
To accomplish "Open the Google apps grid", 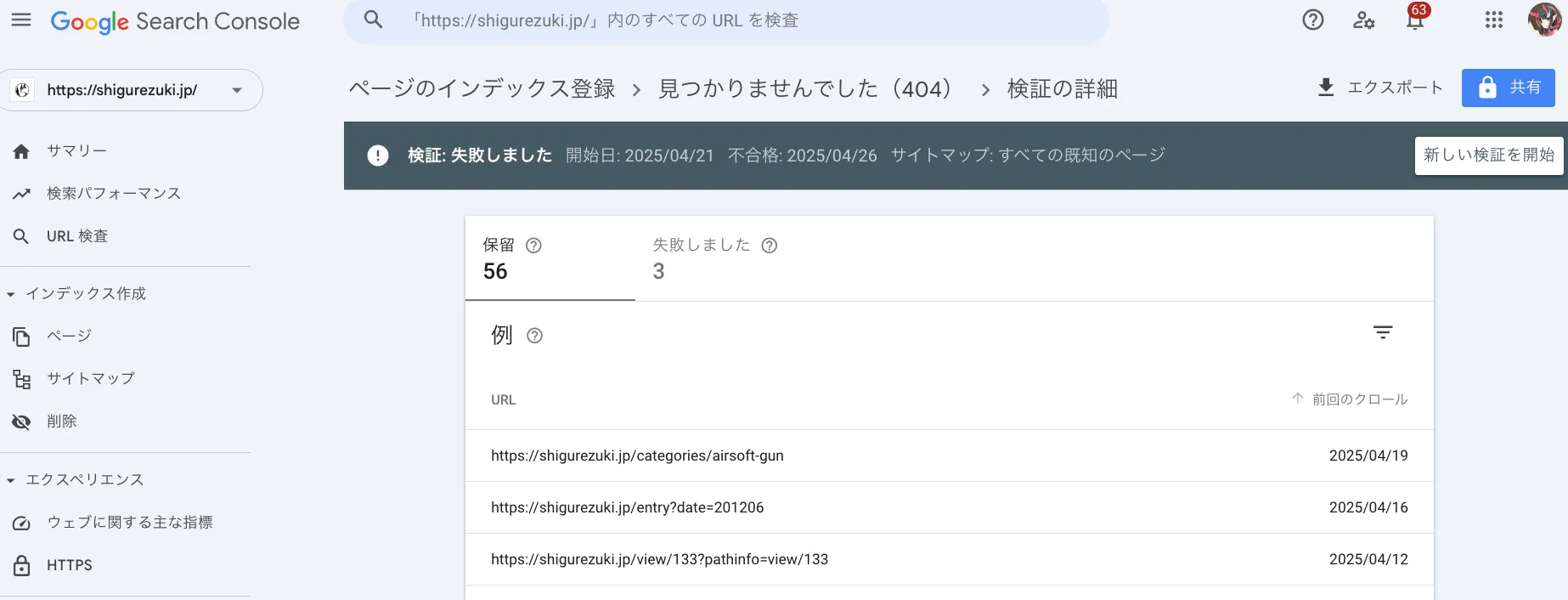I will 1493,20.
